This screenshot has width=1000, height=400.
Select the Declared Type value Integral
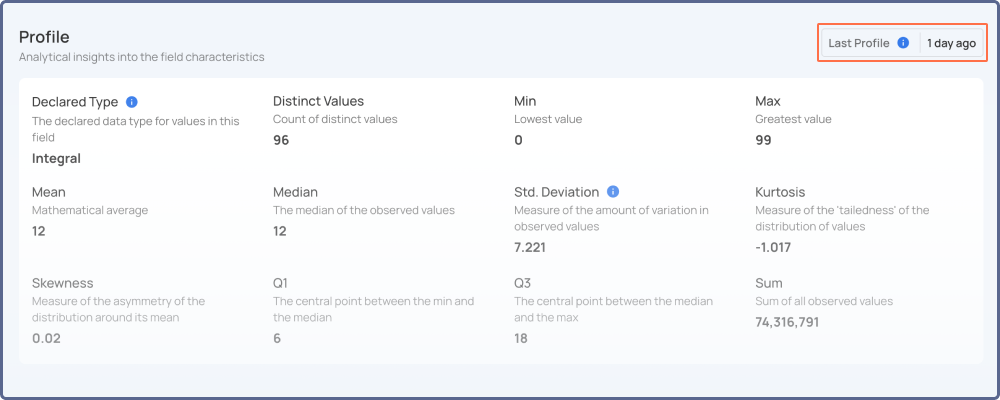[56, 159]
